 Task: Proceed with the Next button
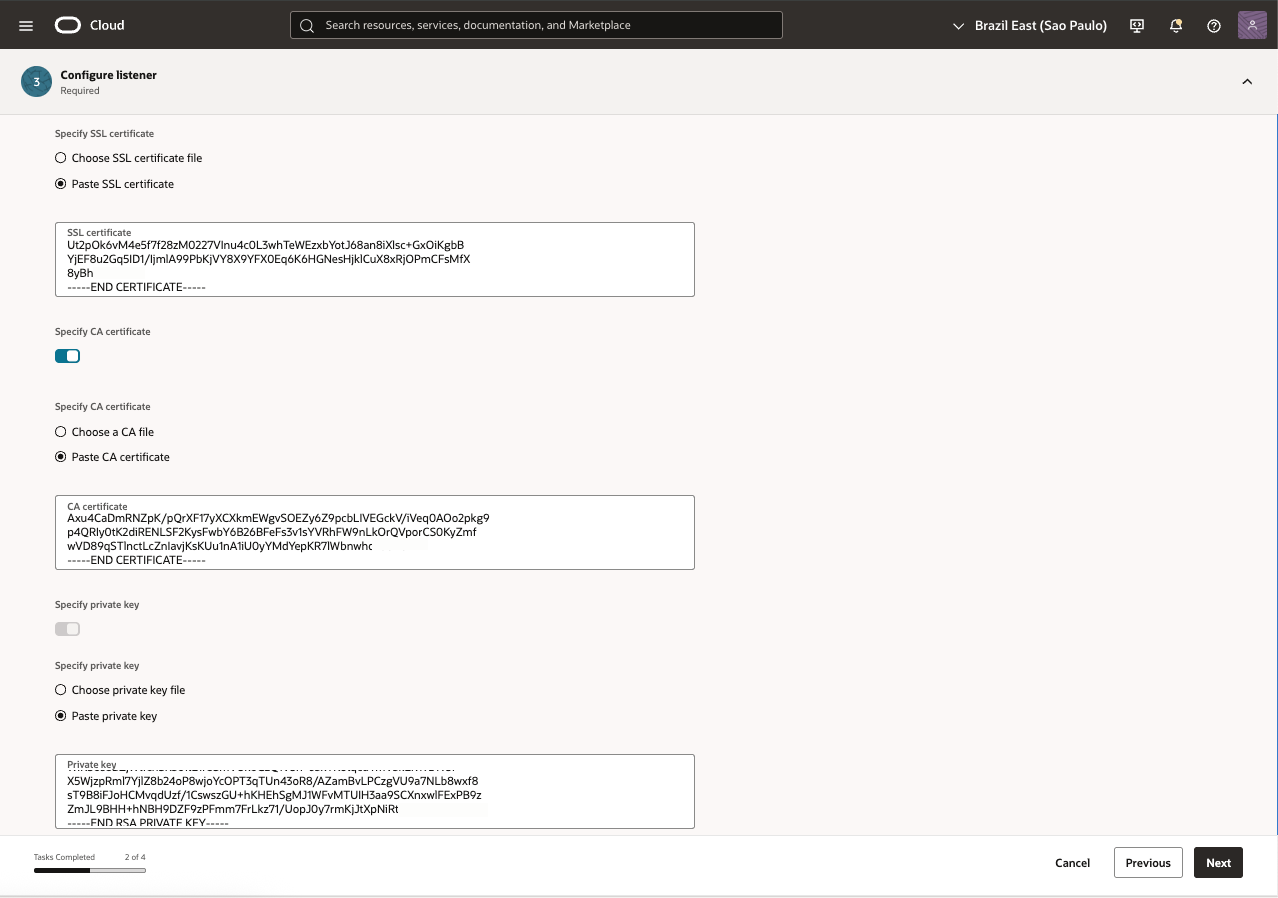pyautogui.click(x=1218, y=863)
